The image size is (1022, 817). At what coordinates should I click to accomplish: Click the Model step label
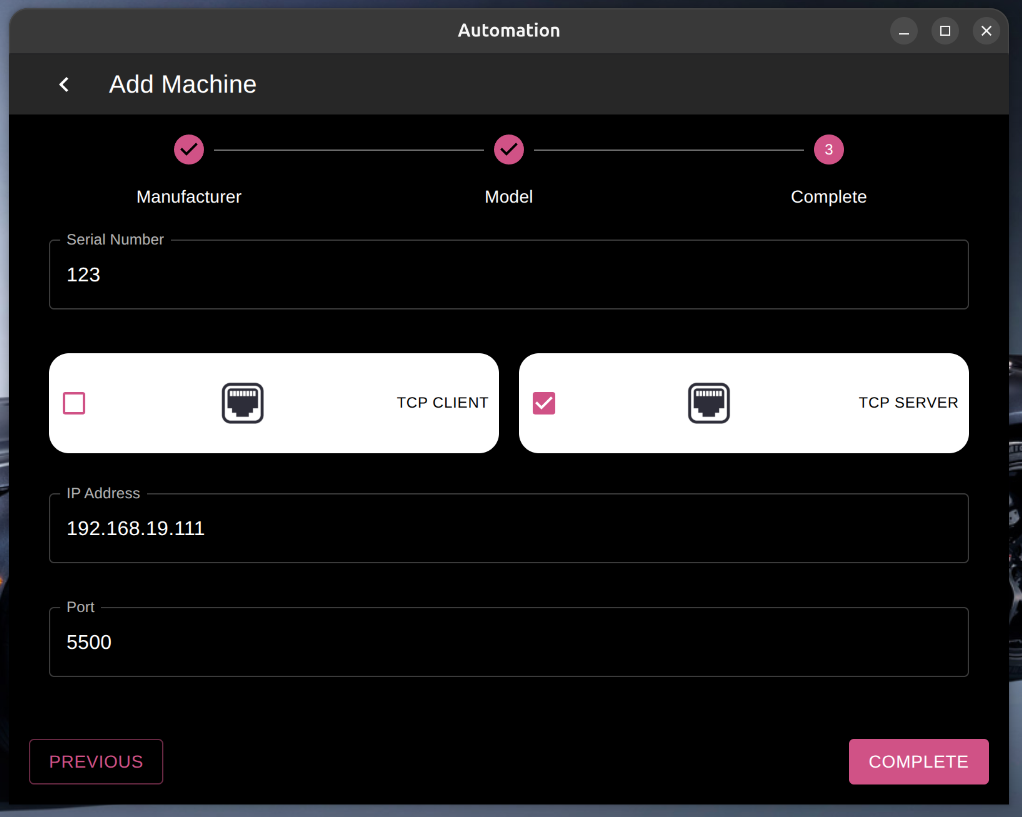[x=509, y=197]
